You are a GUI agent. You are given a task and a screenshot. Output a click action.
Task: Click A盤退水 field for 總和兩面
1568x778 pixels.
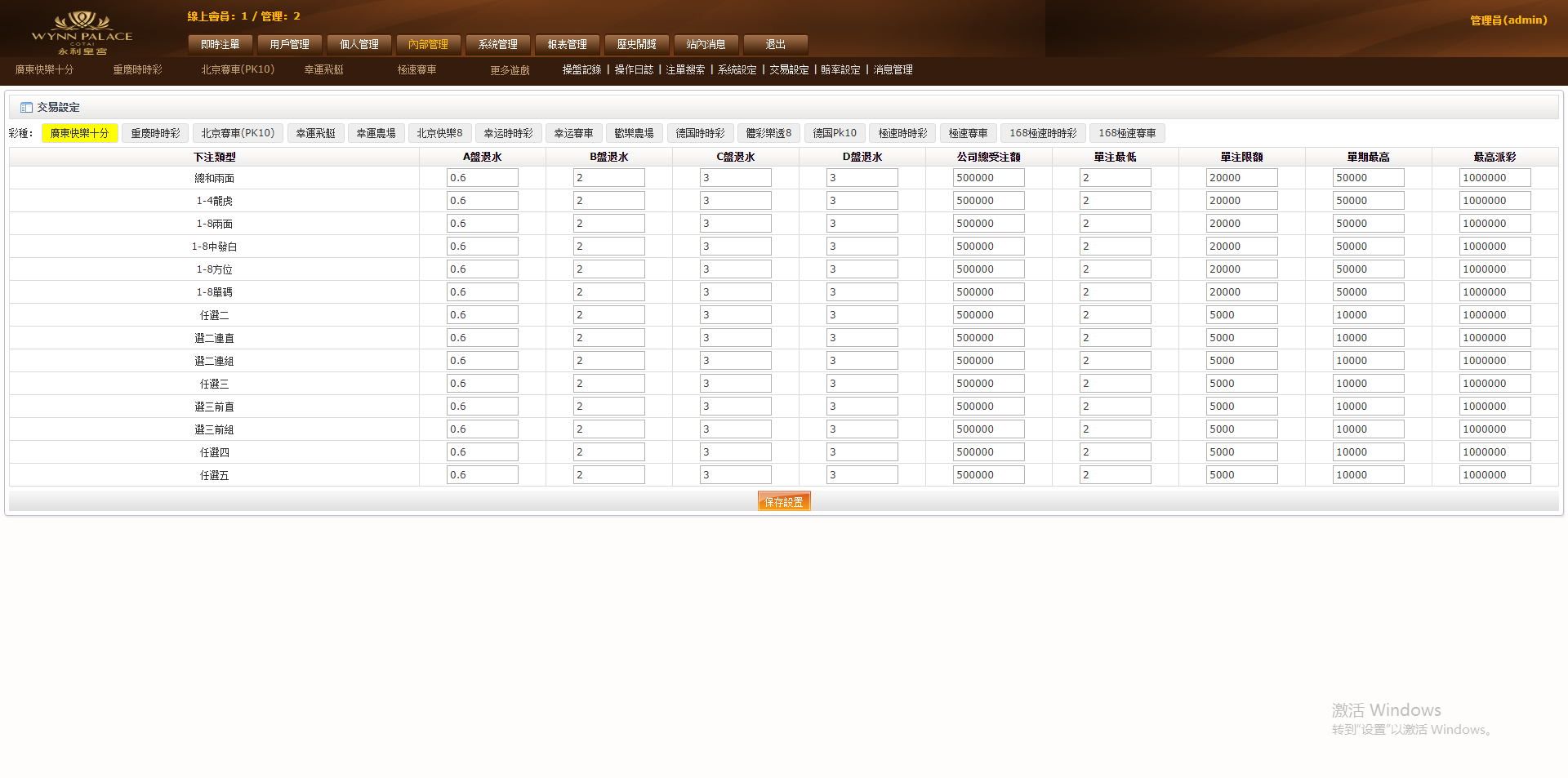482,178
